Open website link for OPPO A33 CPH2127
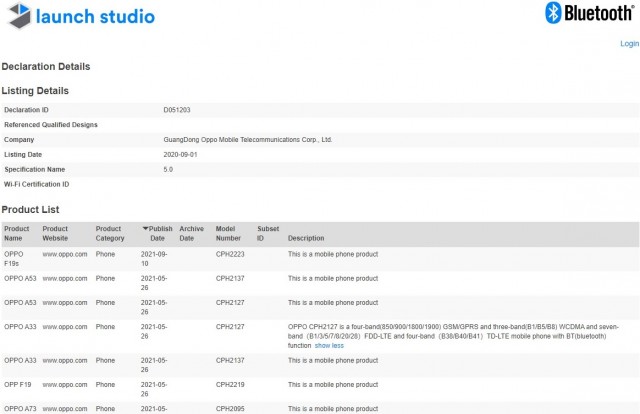 [x=64, y=326]
